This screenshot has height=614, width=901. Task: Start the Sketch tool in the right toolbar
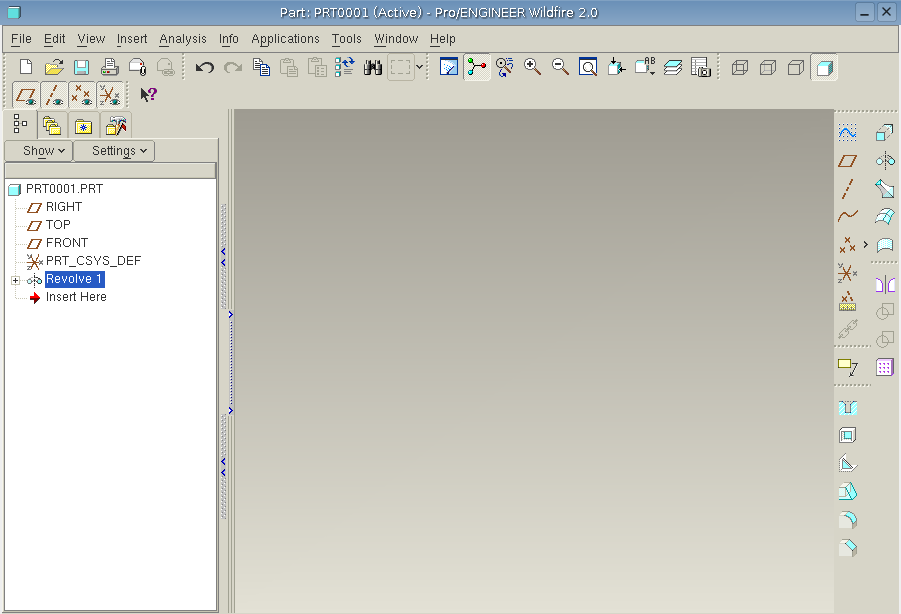click(x=847, y=133)
